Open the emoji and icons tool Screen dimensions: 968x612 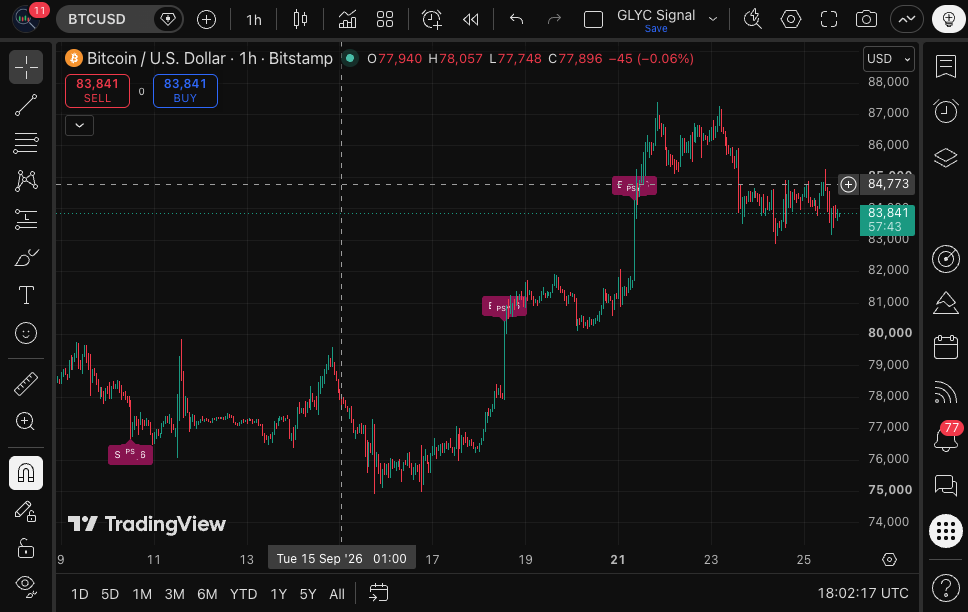(x=26, y=333)
